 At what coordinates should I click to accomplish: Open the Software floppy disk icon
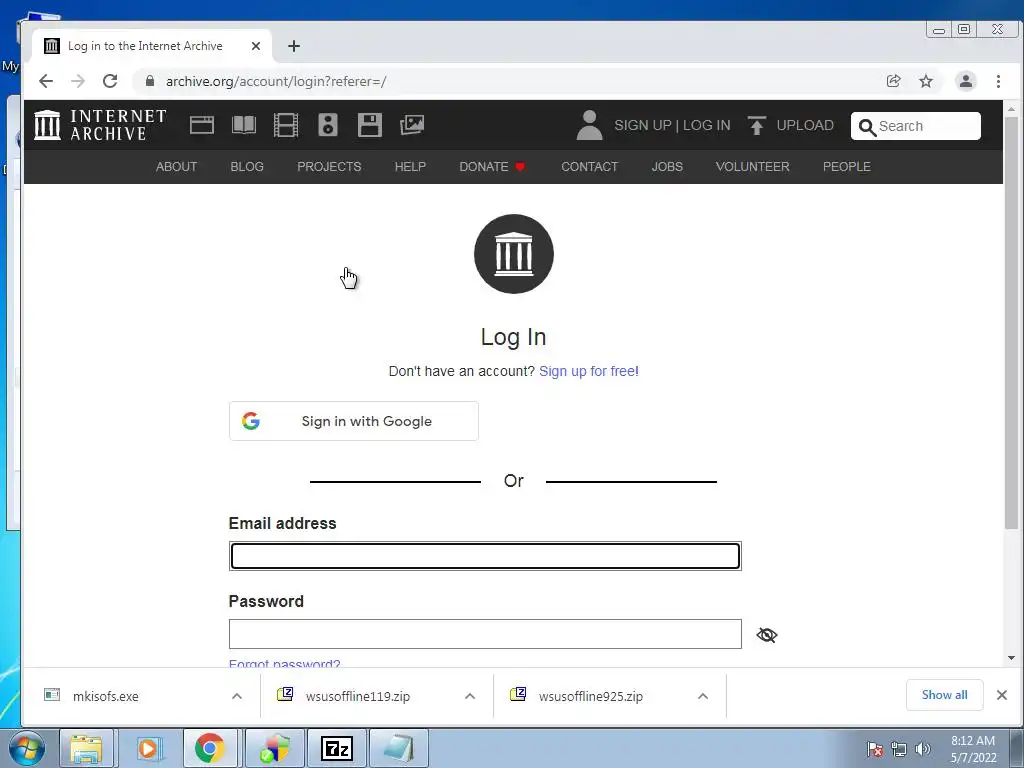(370, 125)
